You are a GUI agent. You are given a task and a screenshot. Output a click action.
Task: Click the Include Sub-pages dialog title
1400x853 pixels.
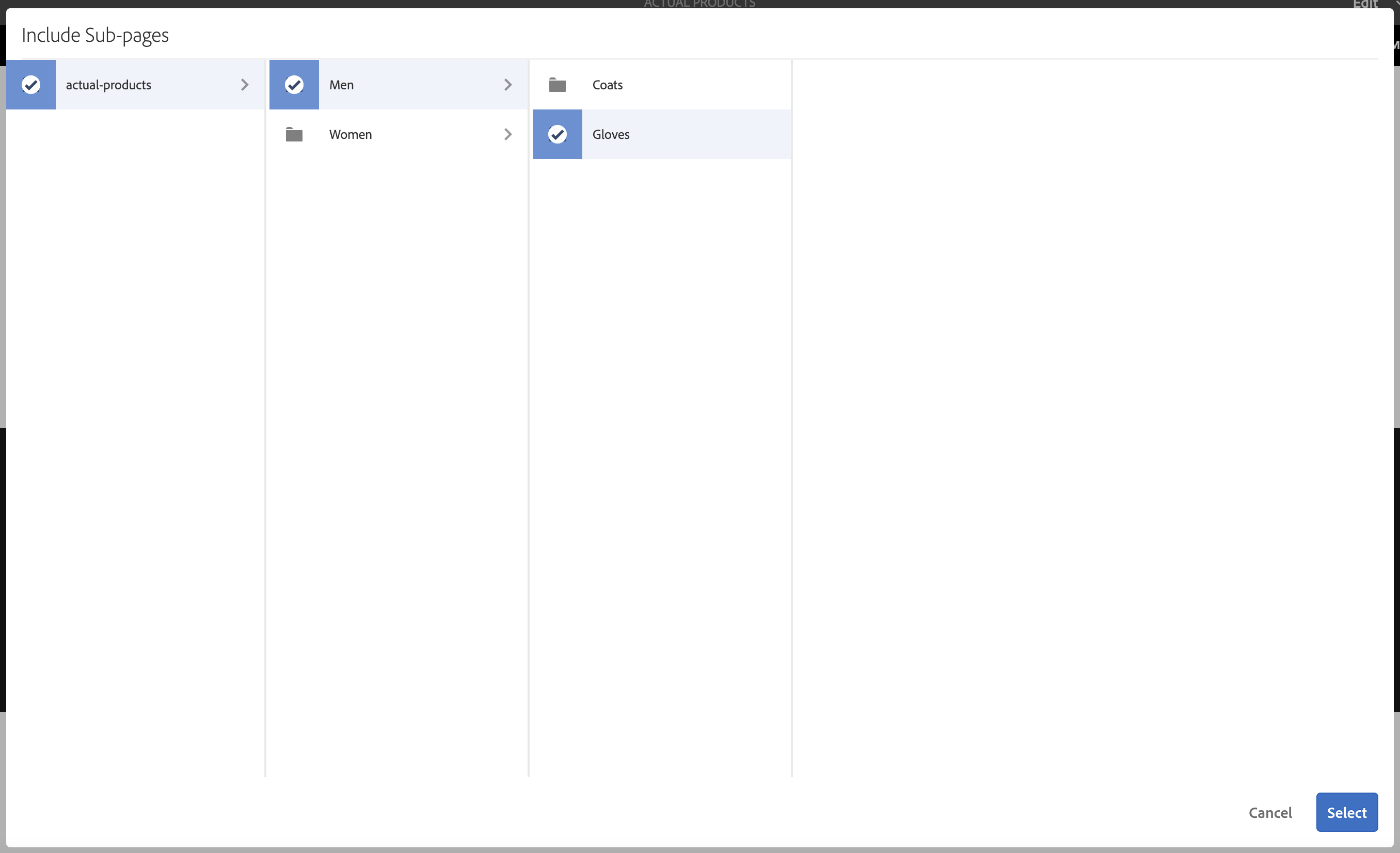96,35
